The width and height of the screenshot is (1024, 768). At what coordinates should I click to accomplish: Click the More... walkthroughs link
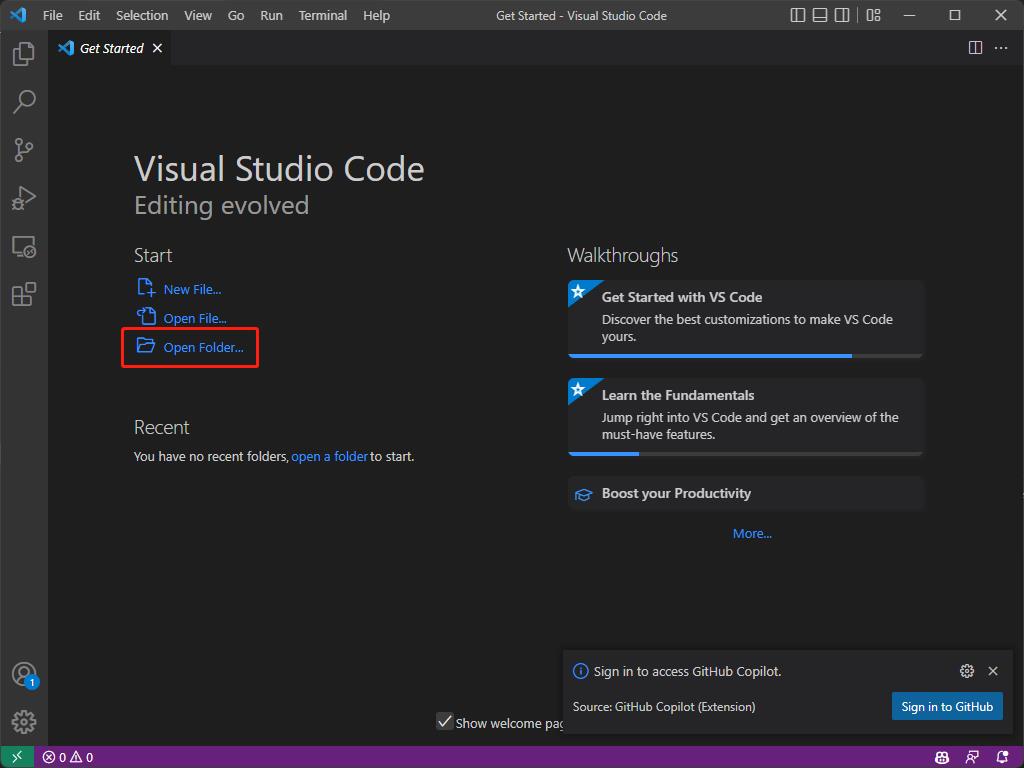pos(752,534)
